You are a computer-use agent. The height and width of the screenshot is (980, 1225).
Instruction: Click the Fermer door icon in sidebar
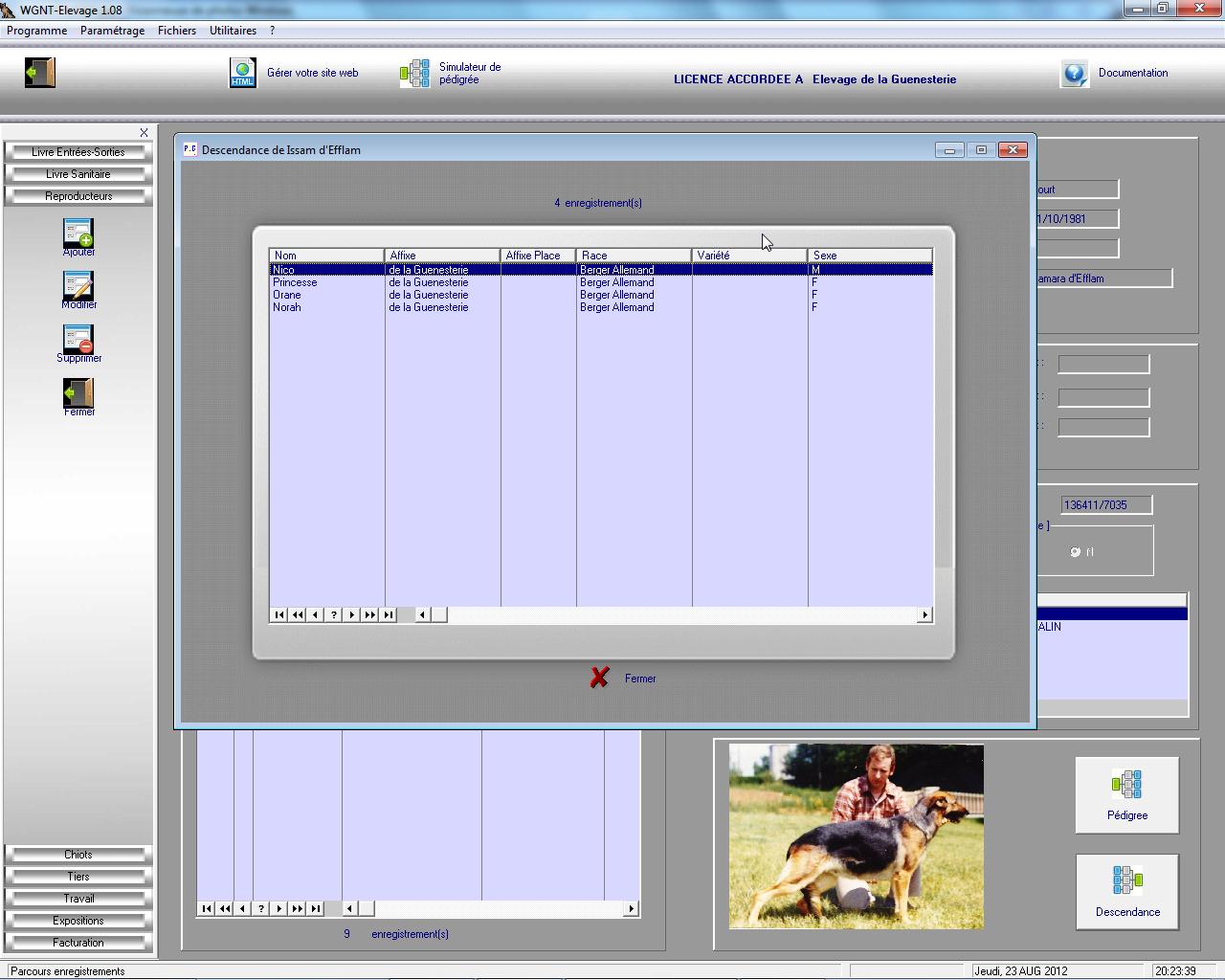(78, 392)
